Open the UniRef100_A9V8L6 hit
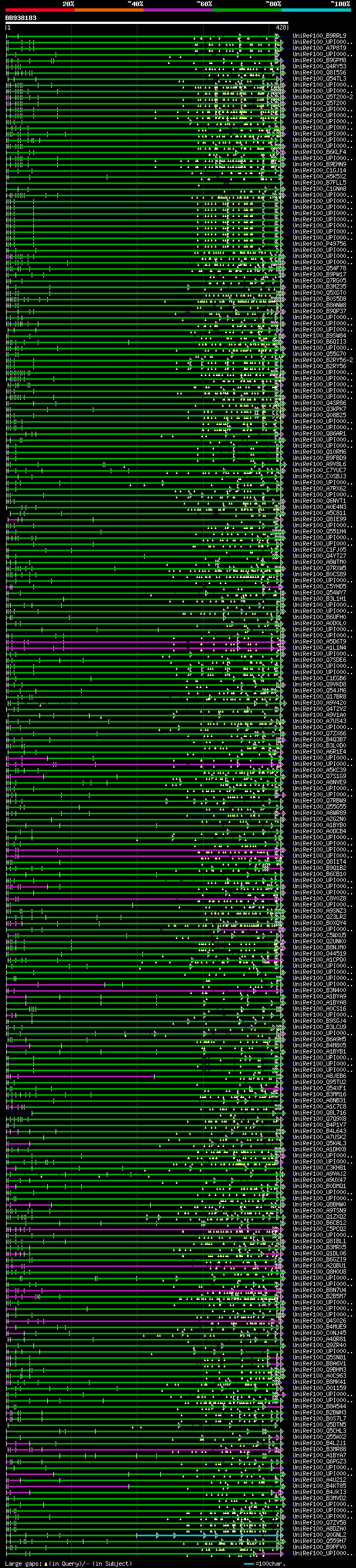The height and width of the screenshot is (1568, 356). [319, 464]
